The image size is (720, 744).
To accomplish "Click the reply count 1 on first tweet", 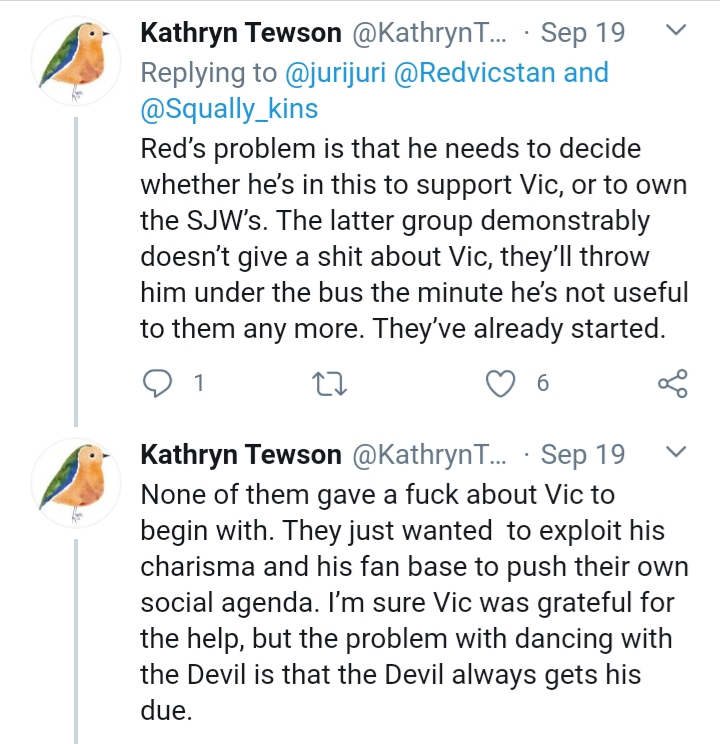I will (x=199, y=383).
